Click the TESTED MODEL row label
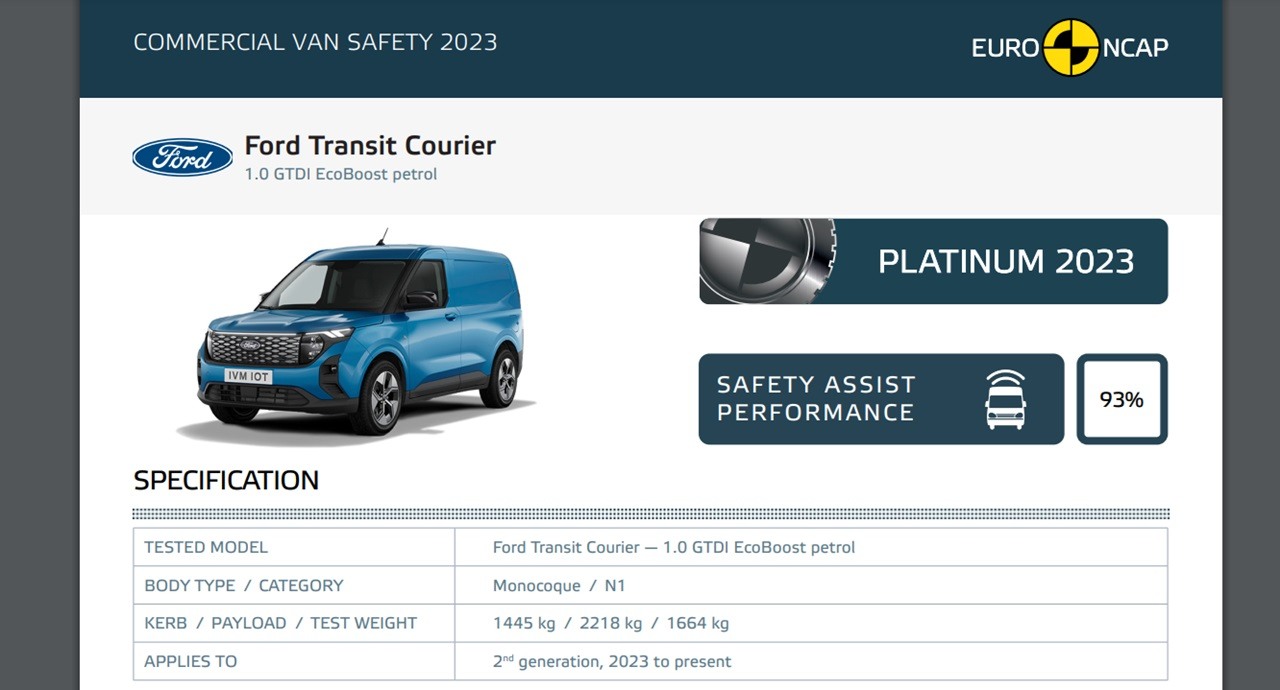 pos(206,547)
